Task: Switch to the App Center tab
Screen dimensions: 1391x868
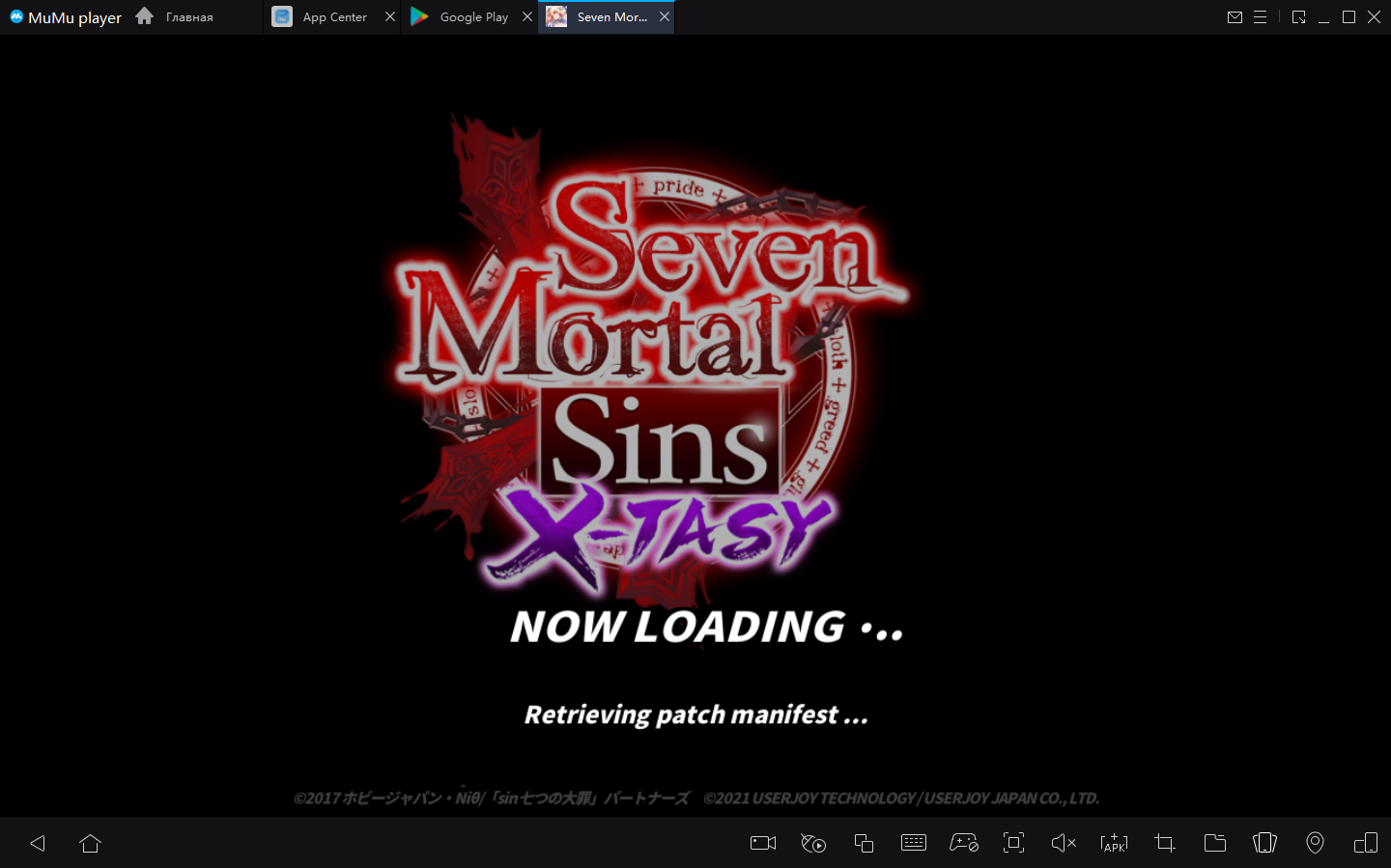Action: tap(333, 17)
